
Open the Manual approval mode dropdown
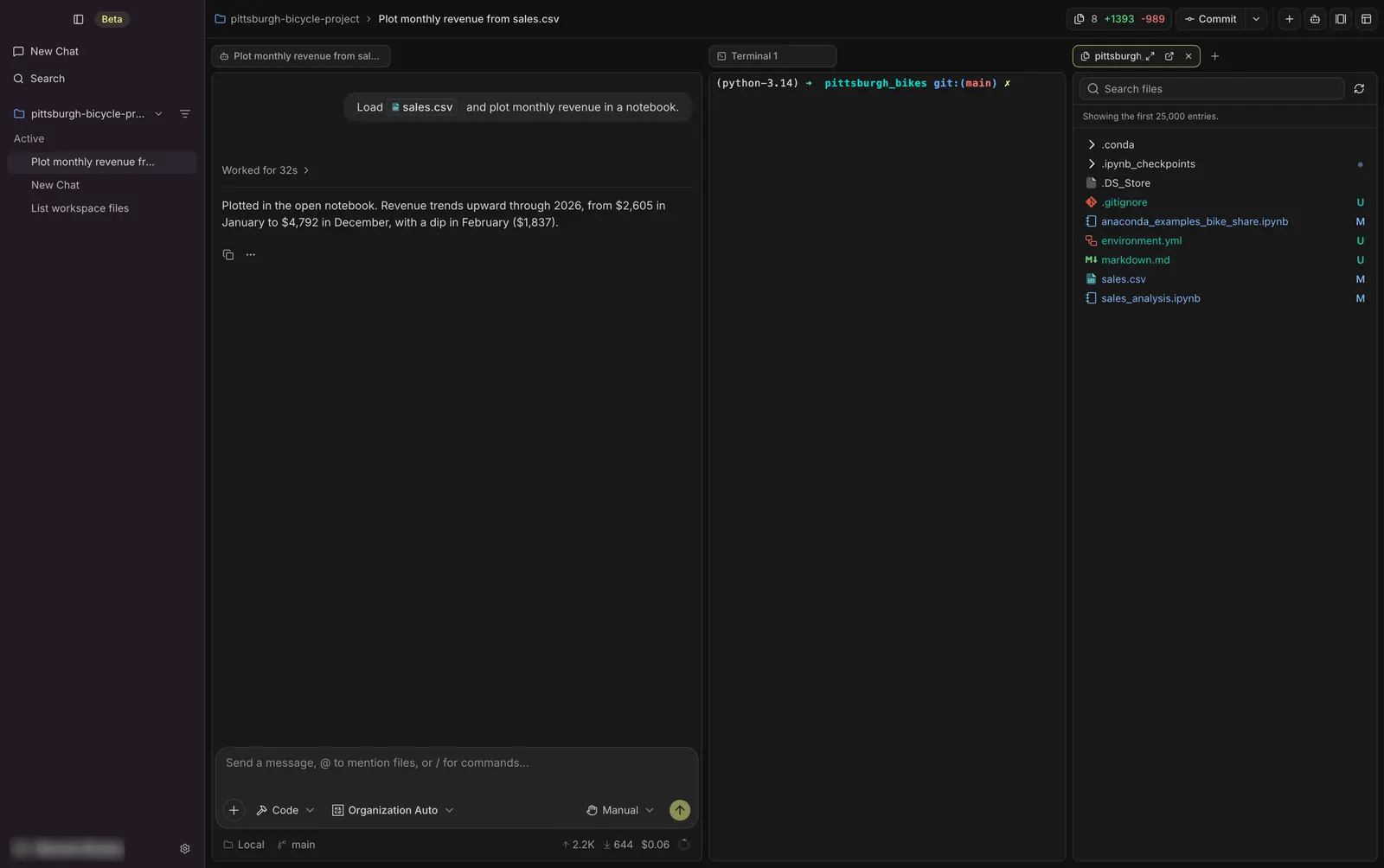pyautogui.click(x=619, y=810)
